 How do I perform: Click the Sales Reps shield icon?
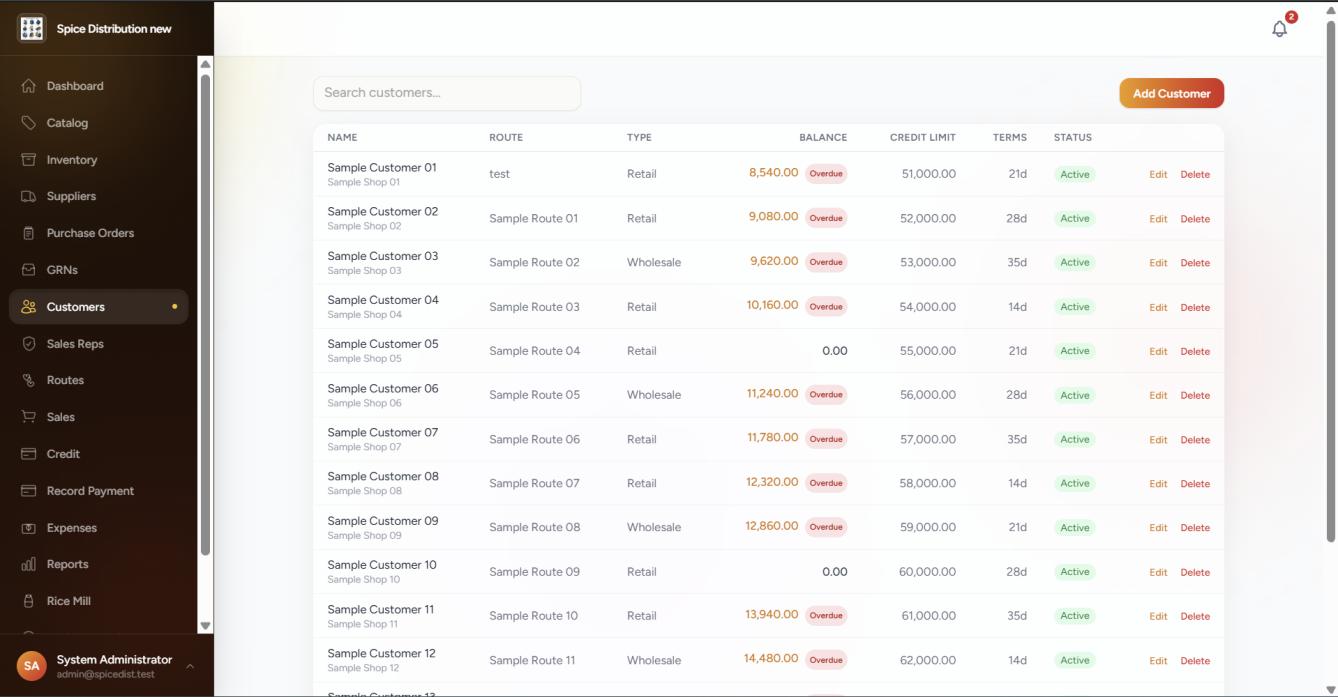click(x=29, y=344)
